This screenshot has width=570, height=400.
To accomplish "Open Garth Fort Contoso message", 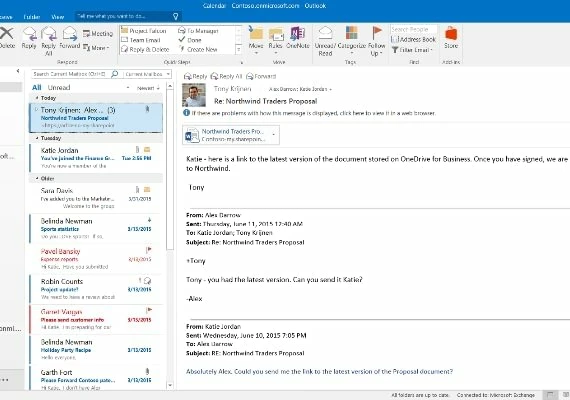I will (x=96, y=378).
